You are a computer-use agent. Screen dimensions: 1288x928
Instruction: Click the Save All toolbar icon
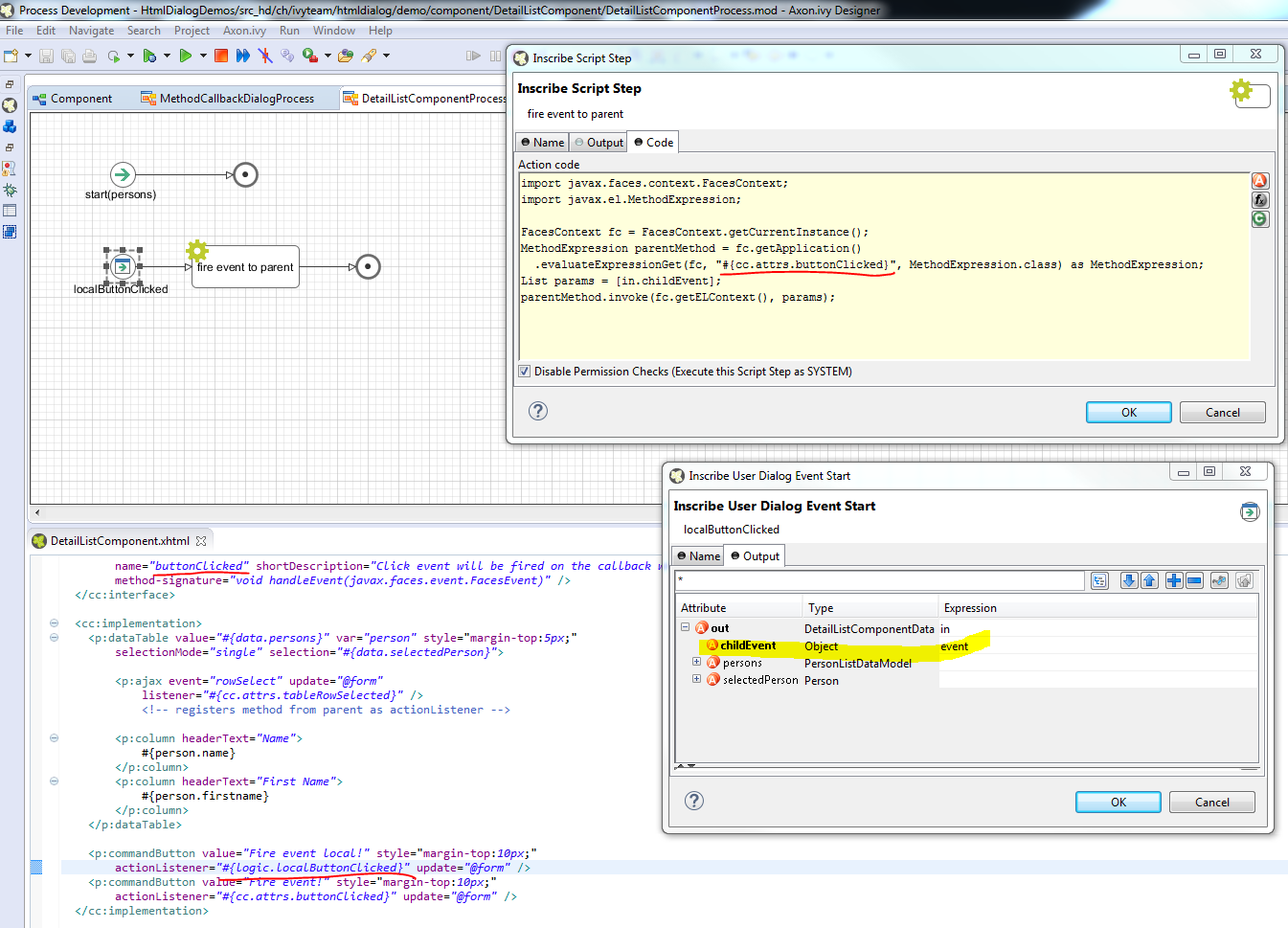[x=68, y=57]
